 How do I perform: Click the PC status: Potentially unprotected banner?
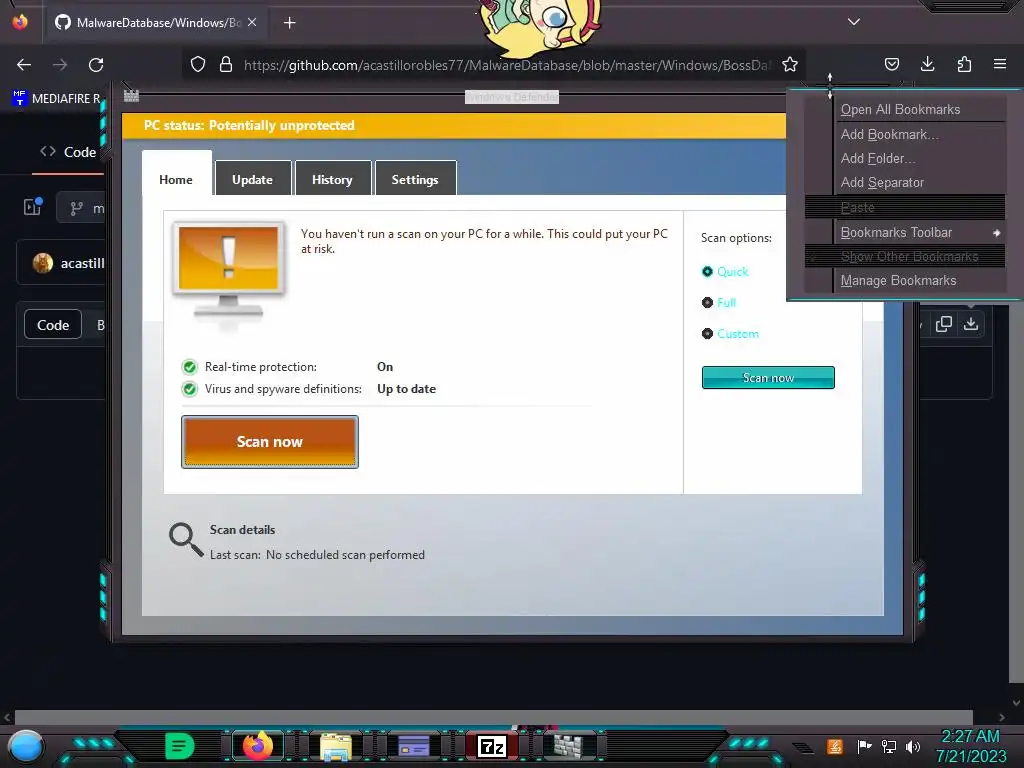[454, 125]
